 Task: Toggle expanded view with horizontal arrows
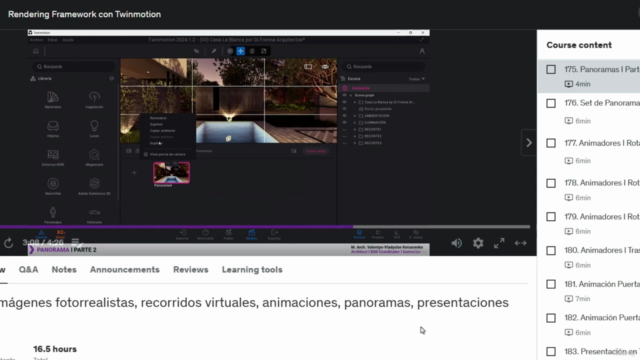click(x=520, y=243)
